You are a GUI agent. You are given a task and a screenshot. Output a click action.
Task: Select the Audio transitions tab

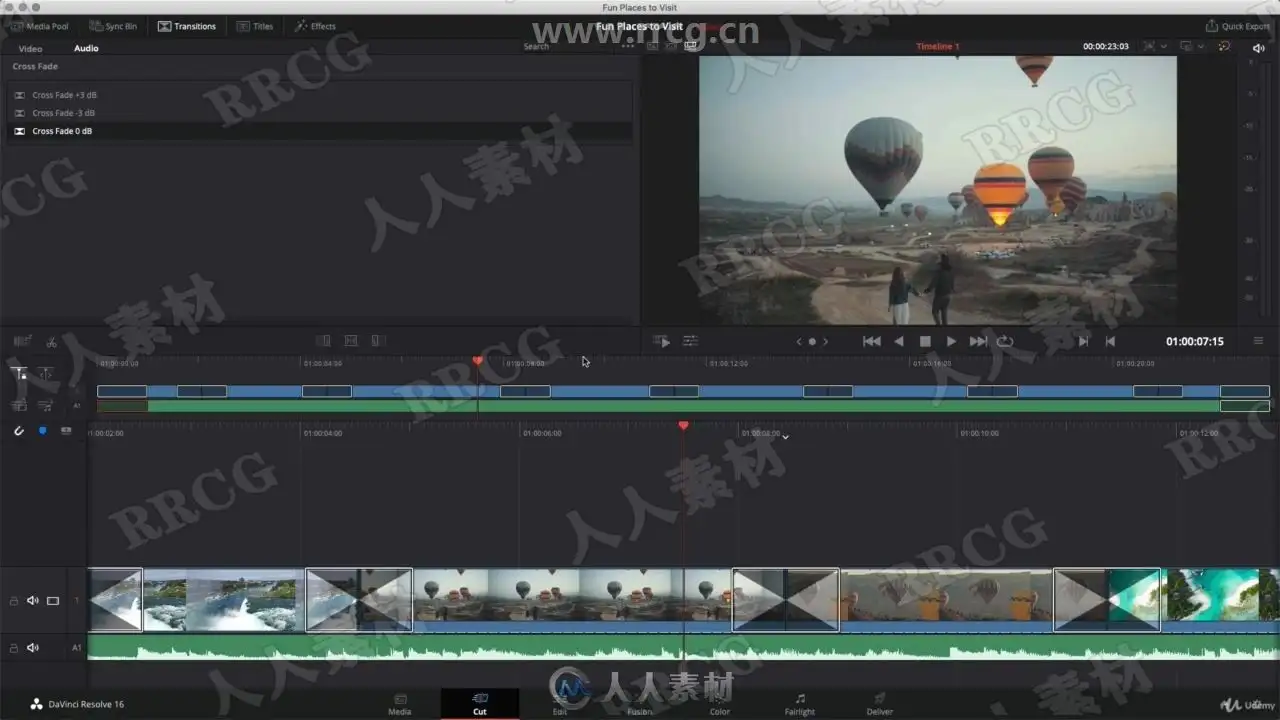click(86, 48)
